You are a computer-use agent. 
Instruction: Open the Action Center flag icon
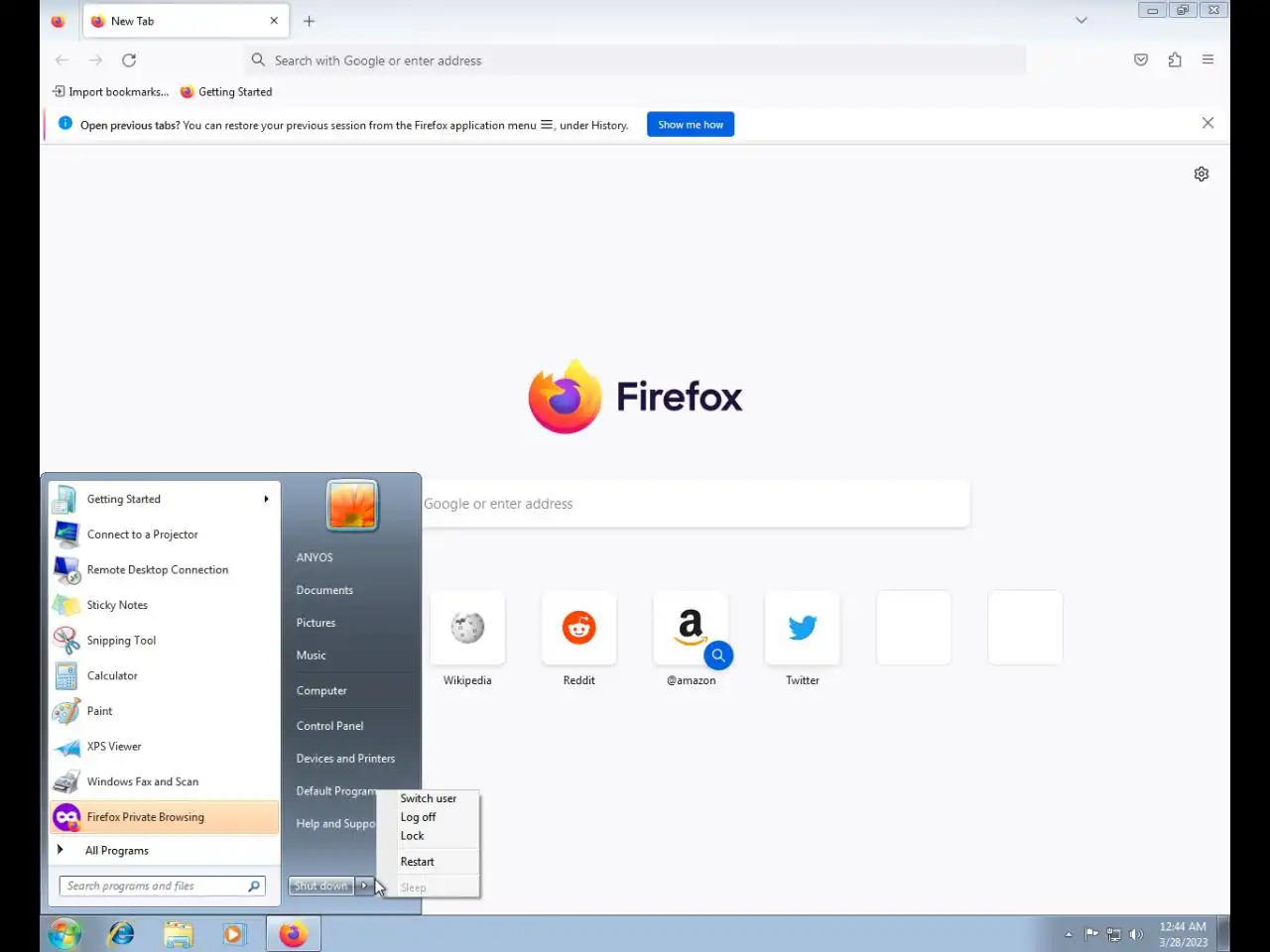pyautogui.click(x=1091, y=933)
